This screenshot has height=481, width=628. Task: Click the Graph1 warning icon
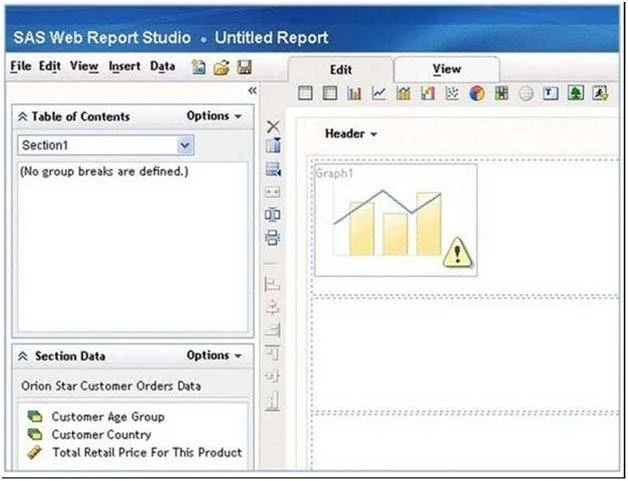[457, 252]
